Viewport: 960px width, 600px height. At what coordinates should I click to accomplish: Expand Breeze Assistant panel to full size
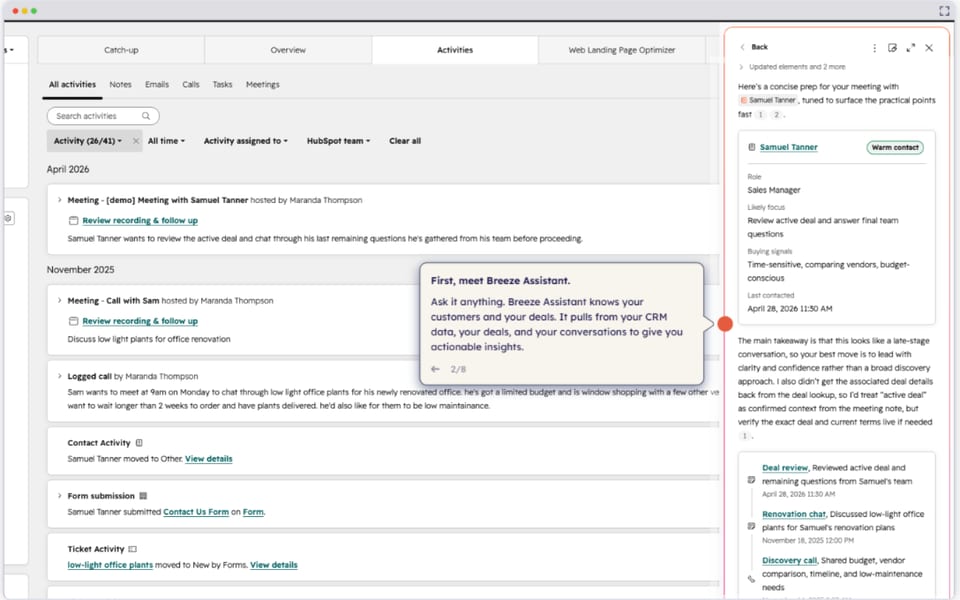[910, 48]
